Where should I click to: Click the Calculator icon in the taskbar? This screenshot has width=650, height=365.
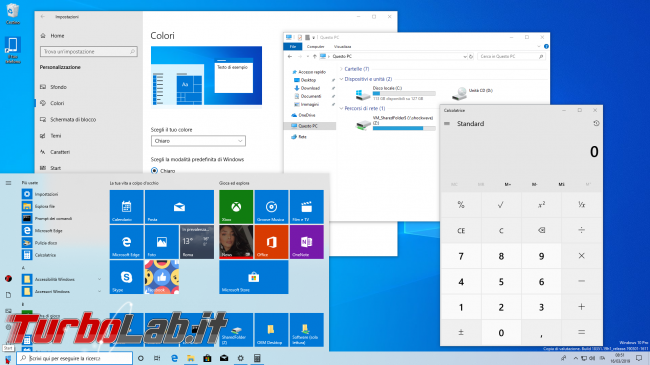[x=257, y=358]
